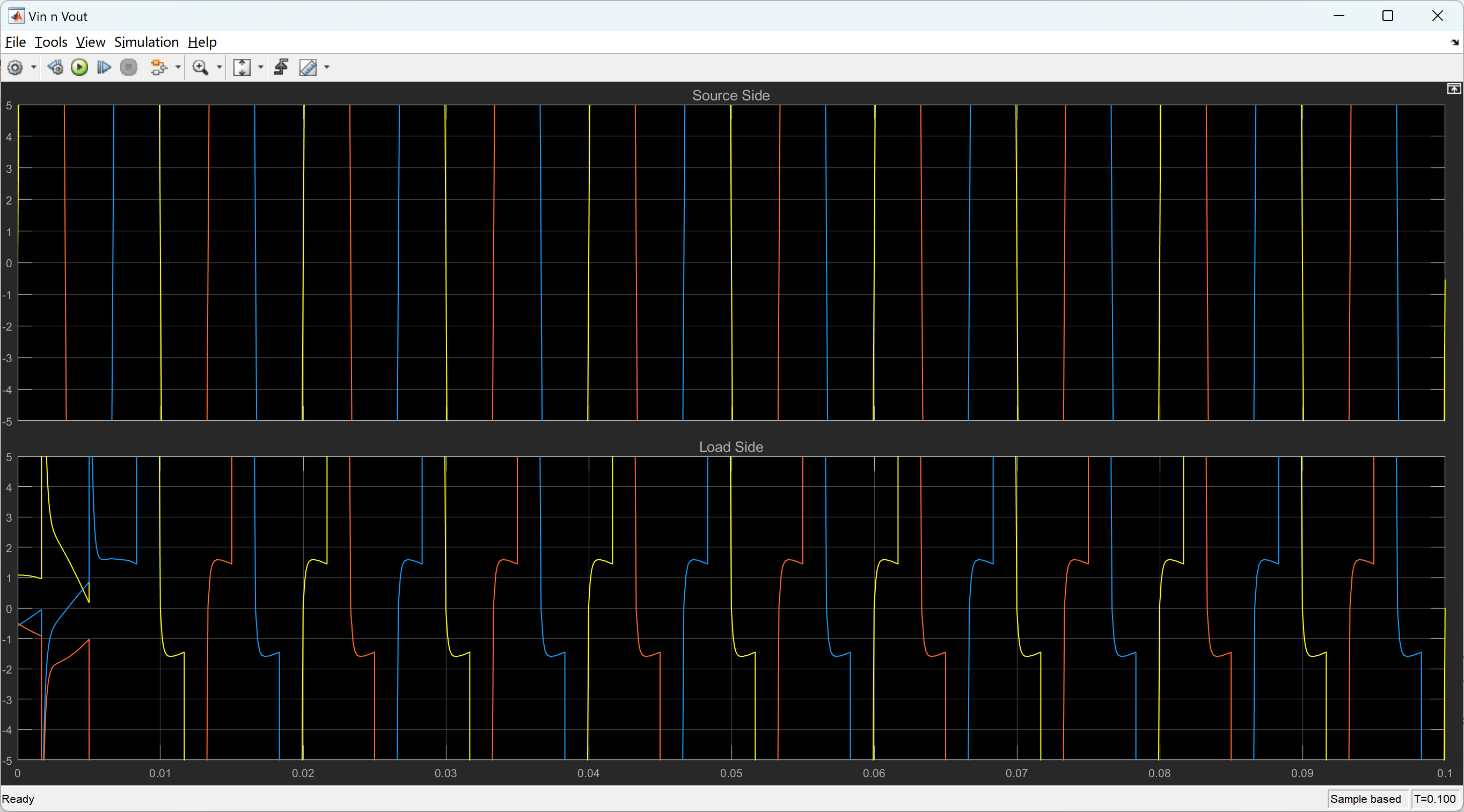This screenshot has width=1464, height=812.
Task: Enable the cursor measurements ruler
Action: [x=308, y=68]
